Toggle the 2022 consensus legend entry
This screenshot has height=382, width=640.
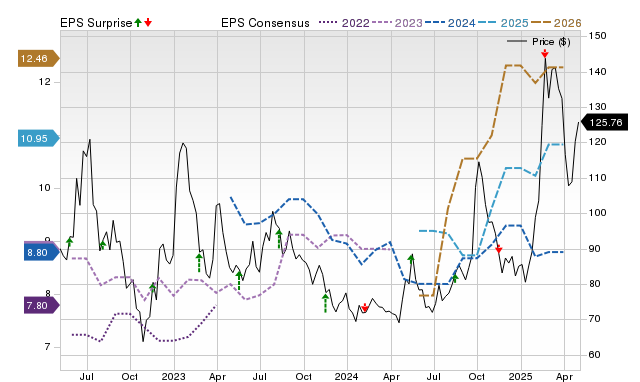click(x=344, y=23)
